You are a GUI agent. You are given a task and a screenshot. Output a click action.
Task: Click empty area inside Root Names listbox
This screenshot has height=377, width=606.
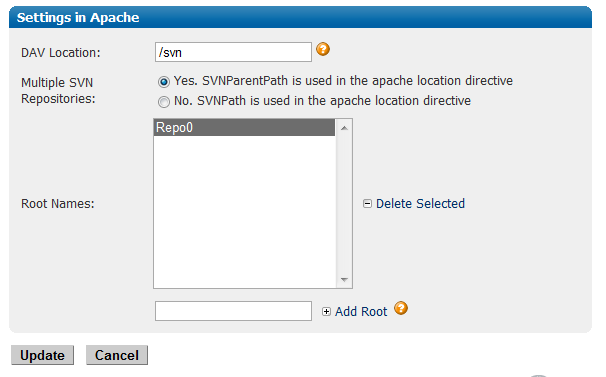tap(245, 211)
